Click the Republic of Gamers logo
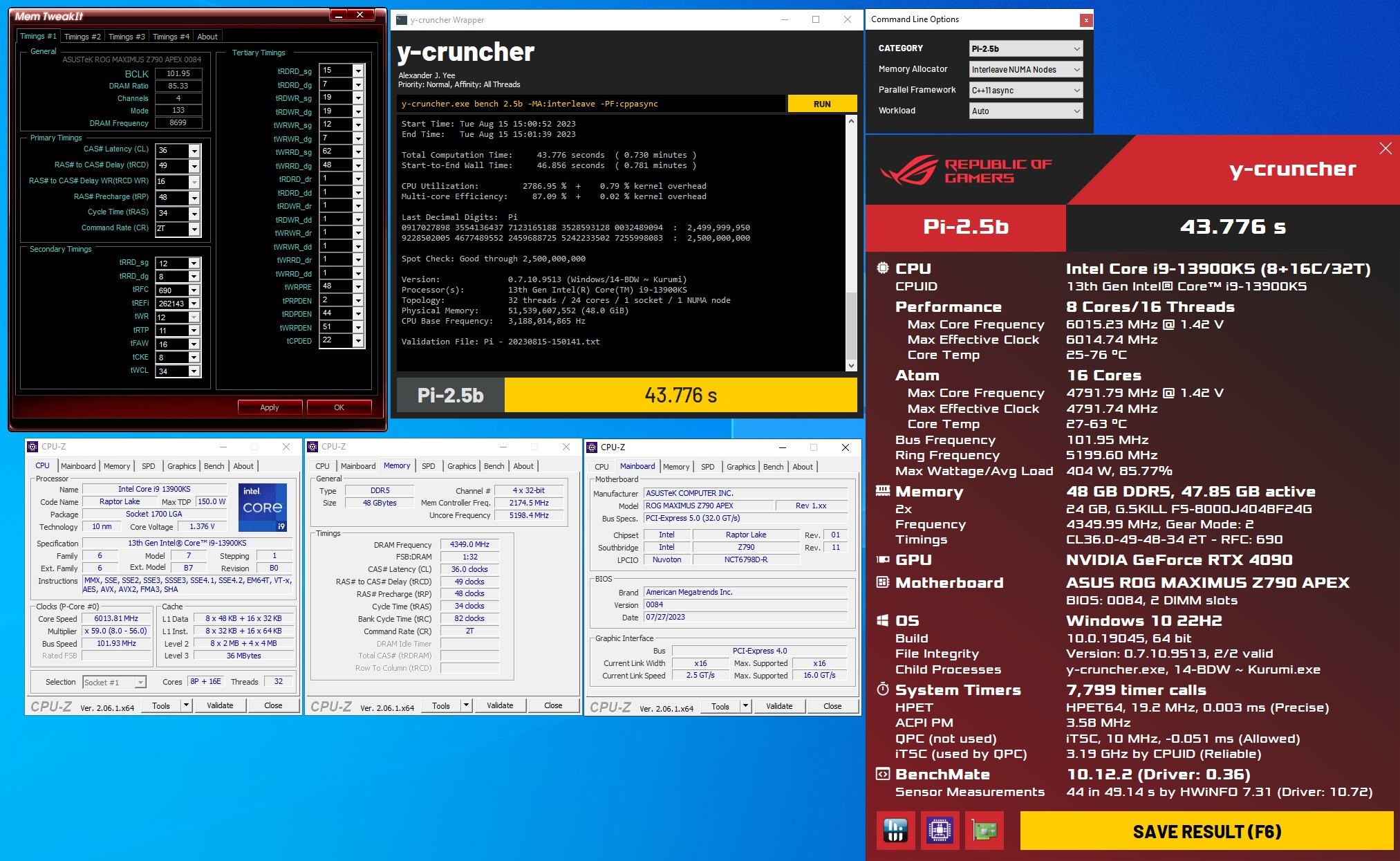 click(x=967, y=170)
